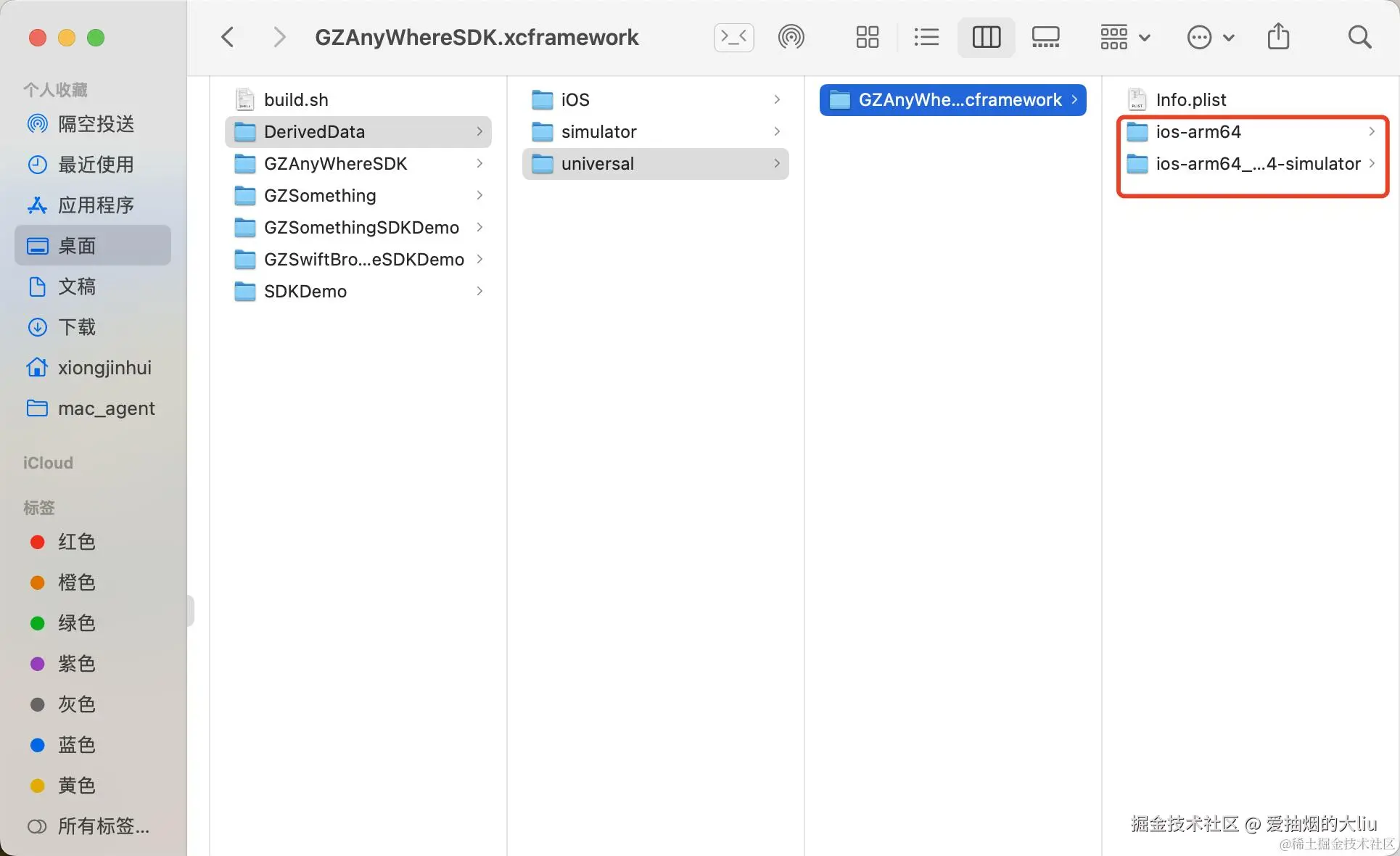Select the build.sh file
This screenshot has height=856, width=1400.
[296, 99]
